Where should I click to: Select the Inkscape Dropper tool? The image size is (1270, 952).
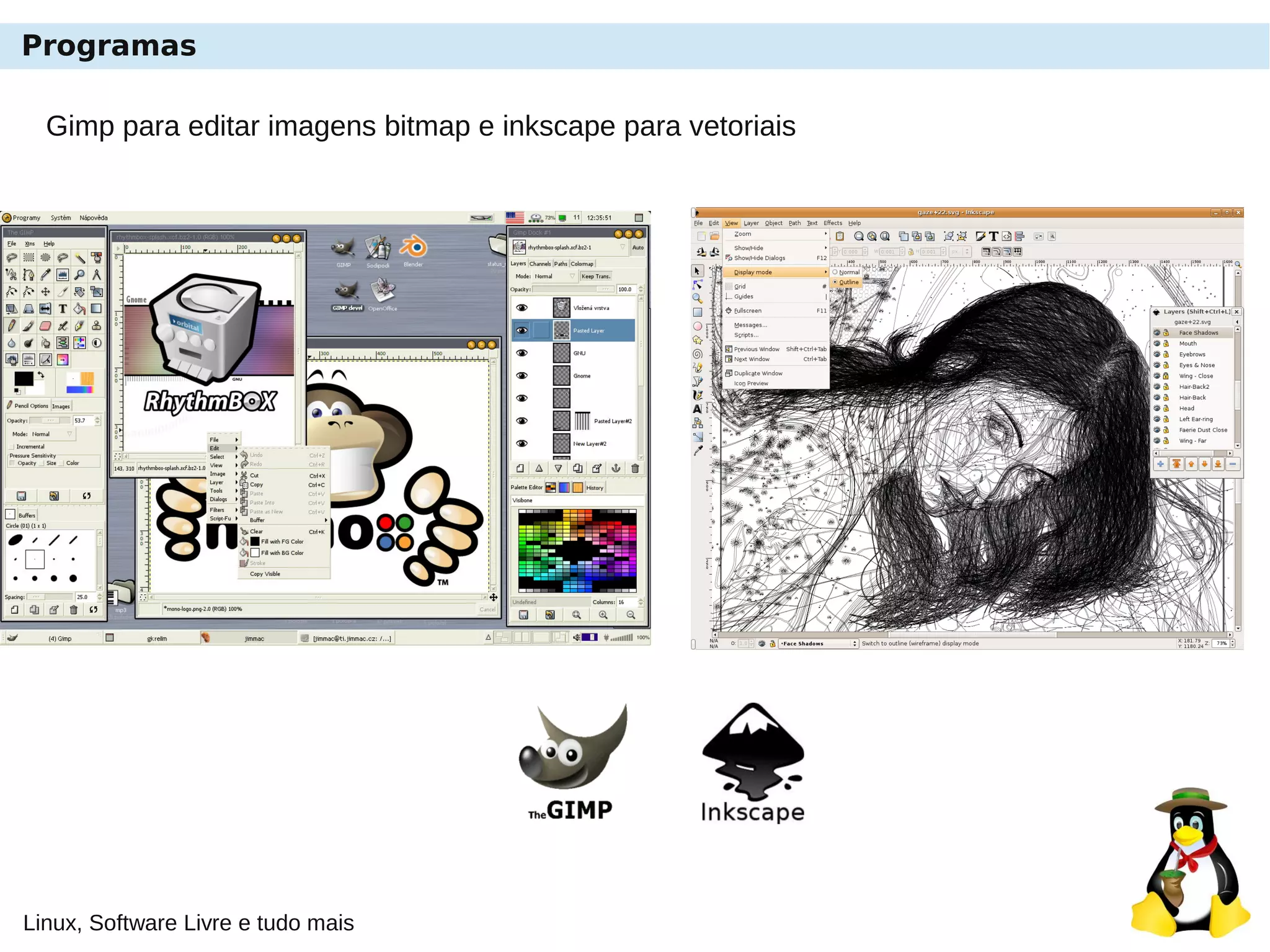[x=698, y=451]
